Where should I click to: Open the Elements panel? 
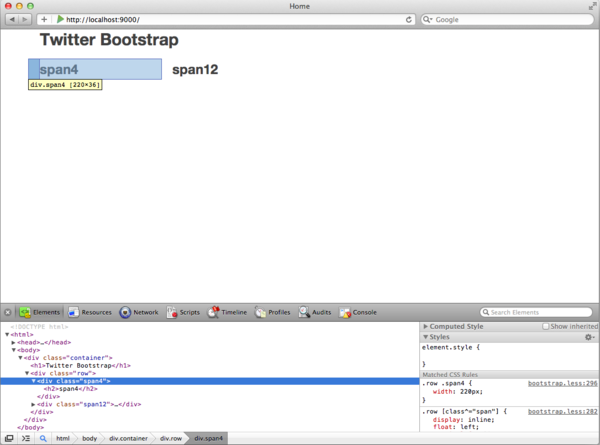click(40, 312)
